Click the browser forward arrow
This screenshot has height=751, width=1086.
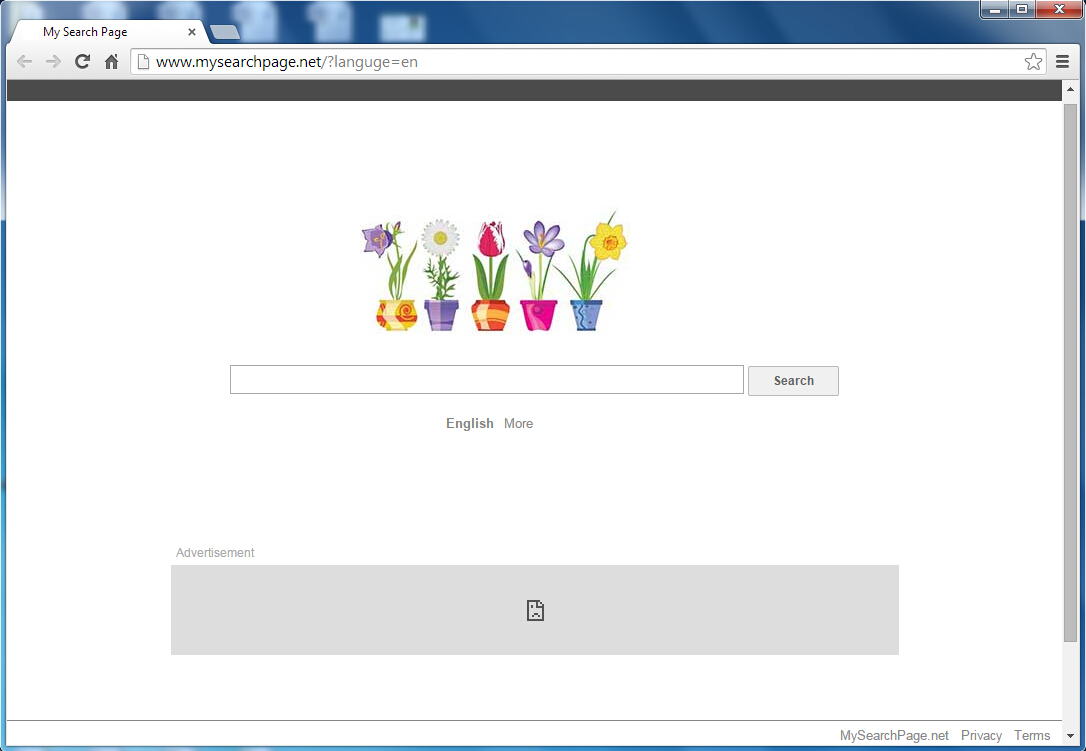(53, 62)
